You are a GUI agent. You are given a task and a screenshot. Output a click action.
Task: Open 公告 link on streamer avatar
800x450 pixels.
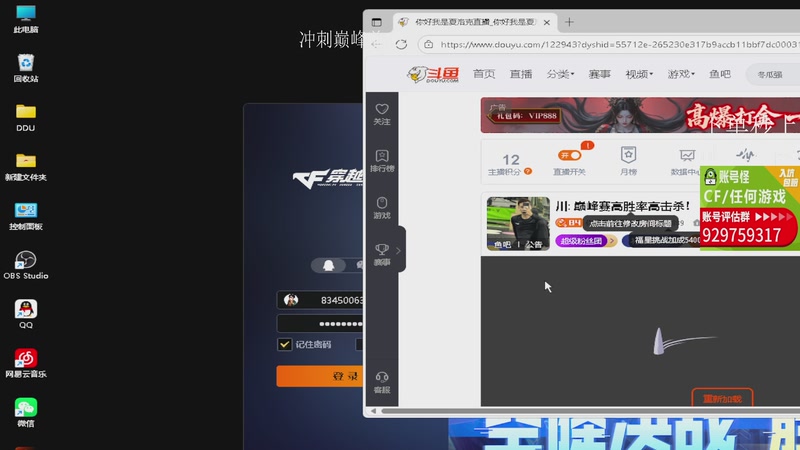click(x=534, y=244)
